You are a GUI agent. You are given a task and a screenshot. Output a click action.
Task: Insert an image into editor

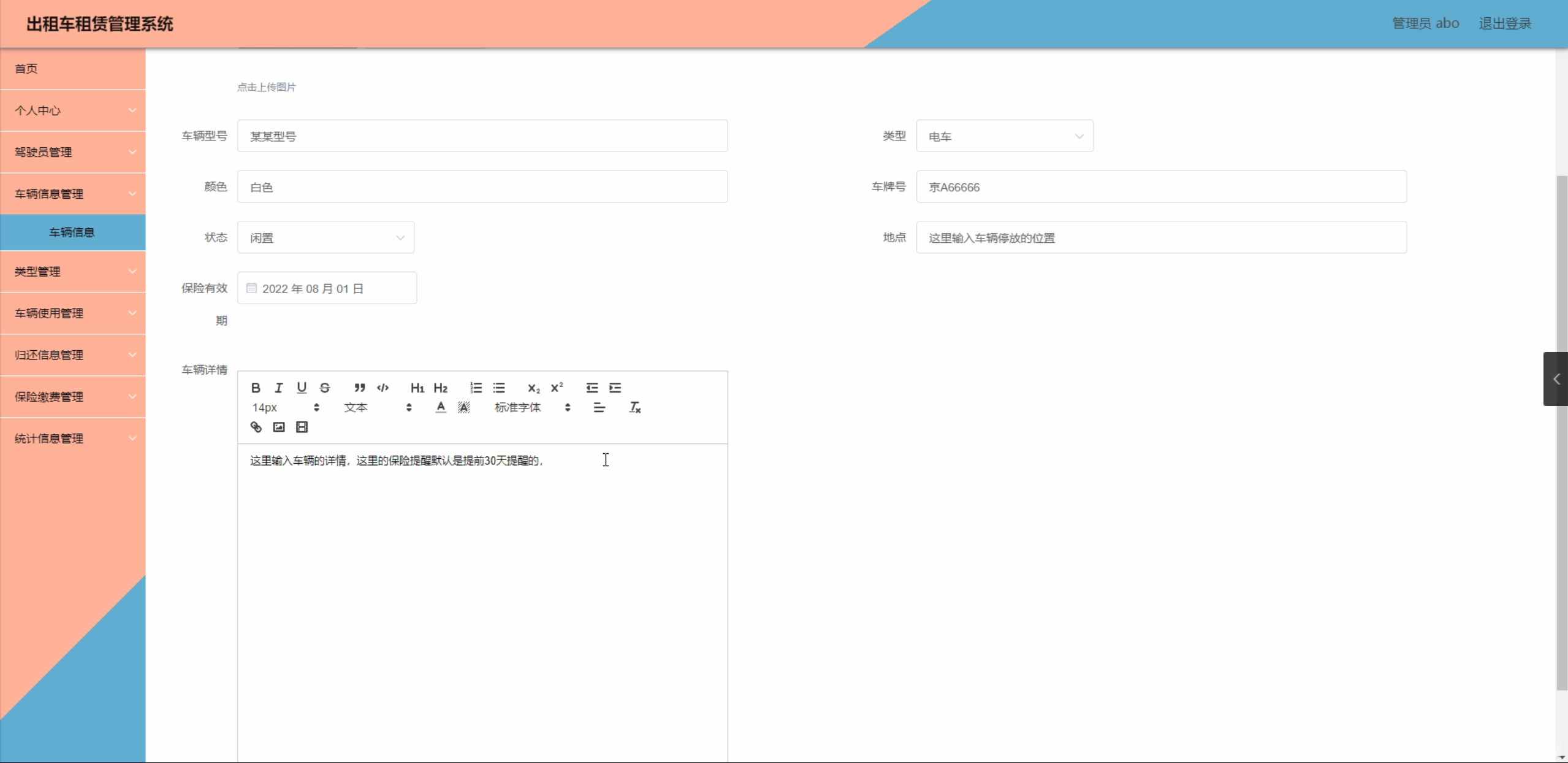point(279,428)
